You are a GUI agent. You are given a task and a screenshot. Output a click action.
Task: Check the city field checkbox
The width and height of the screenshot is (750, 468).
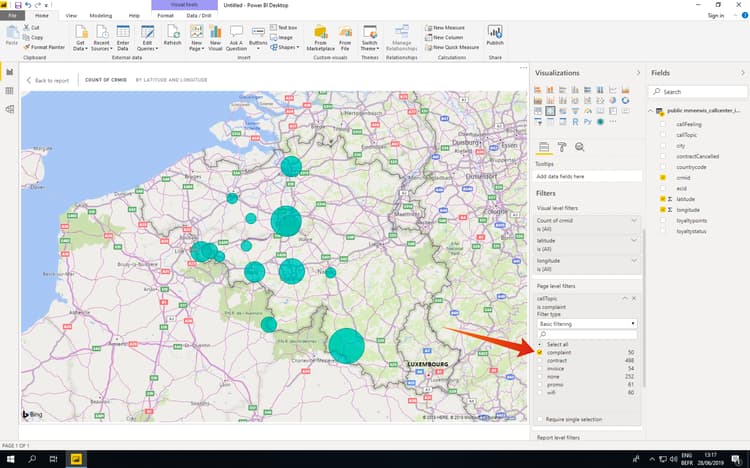662,145
